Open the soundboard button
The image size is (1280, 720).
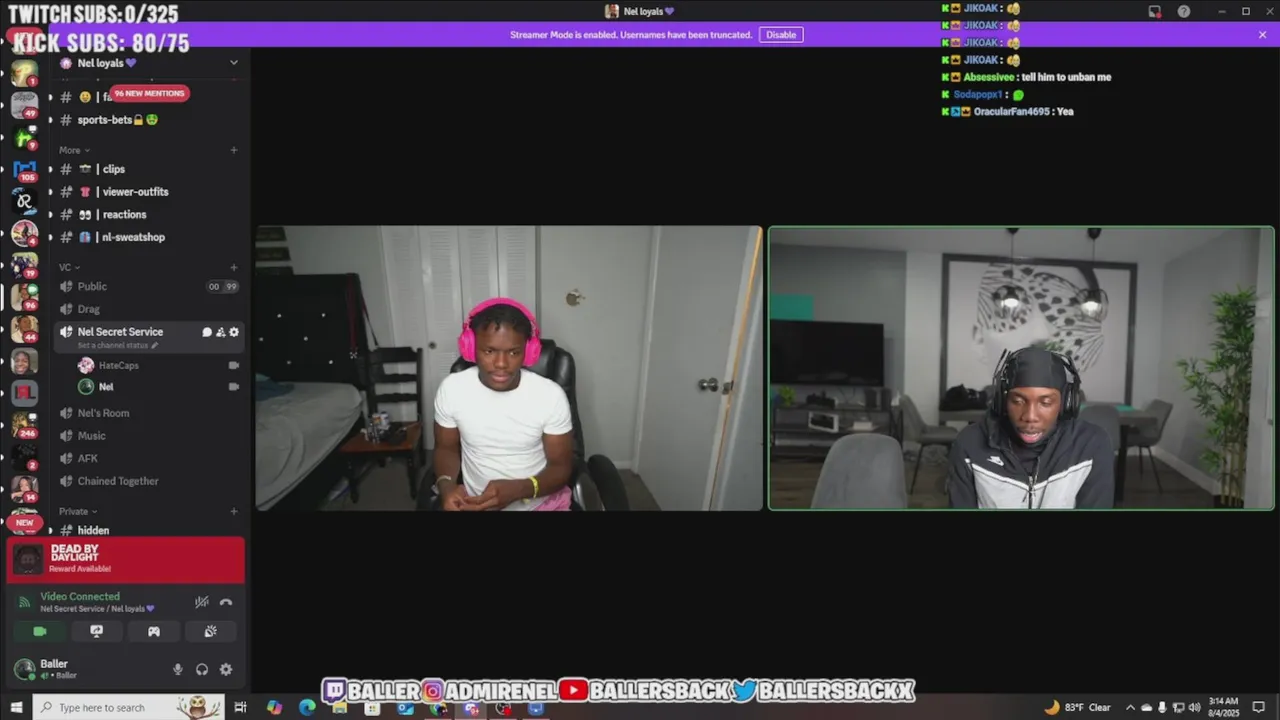[210, 632]
